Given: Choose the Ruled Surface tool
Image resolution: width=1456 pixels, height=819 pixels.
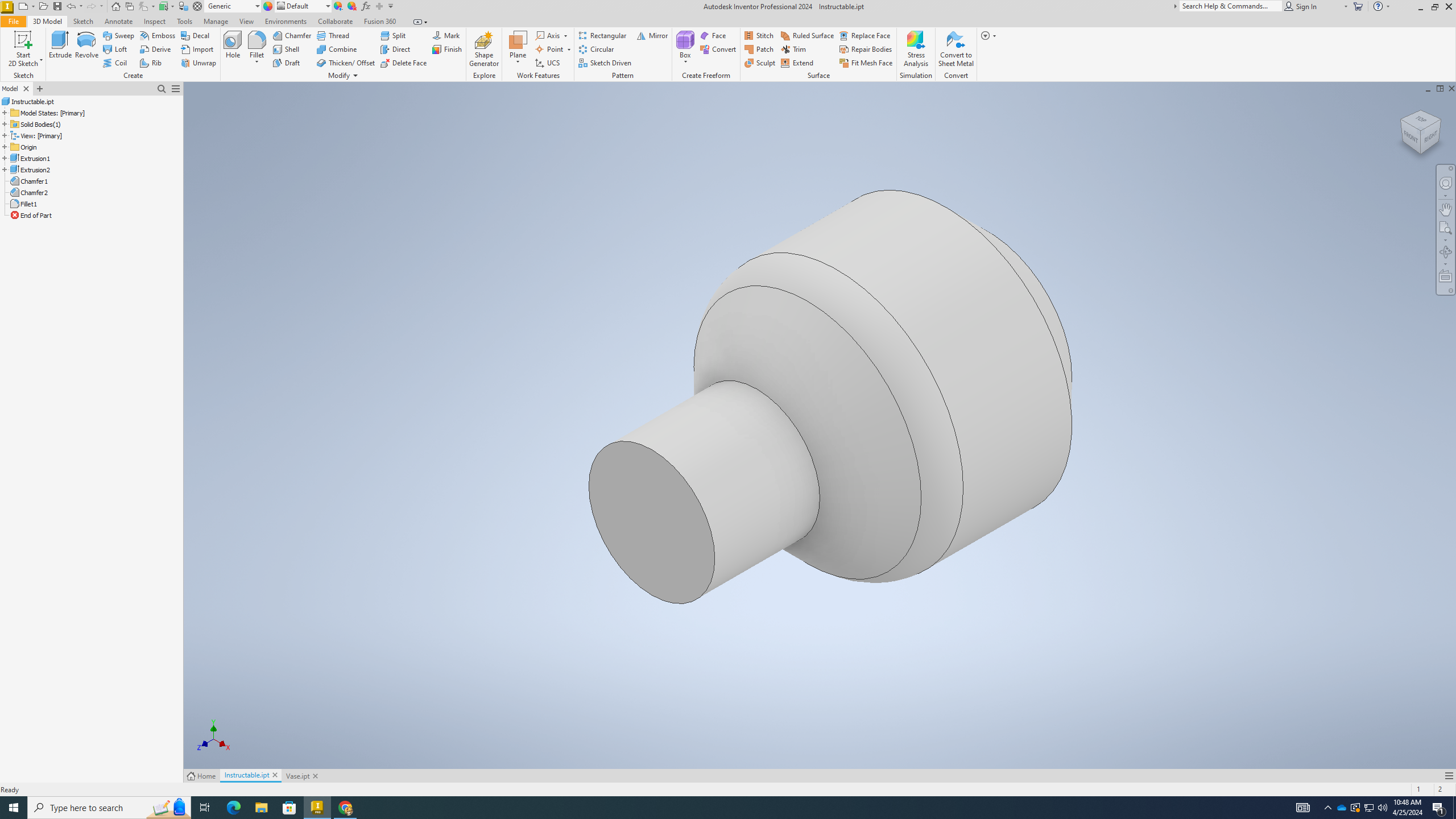Looking at the screenshot, I should [807, 35].
